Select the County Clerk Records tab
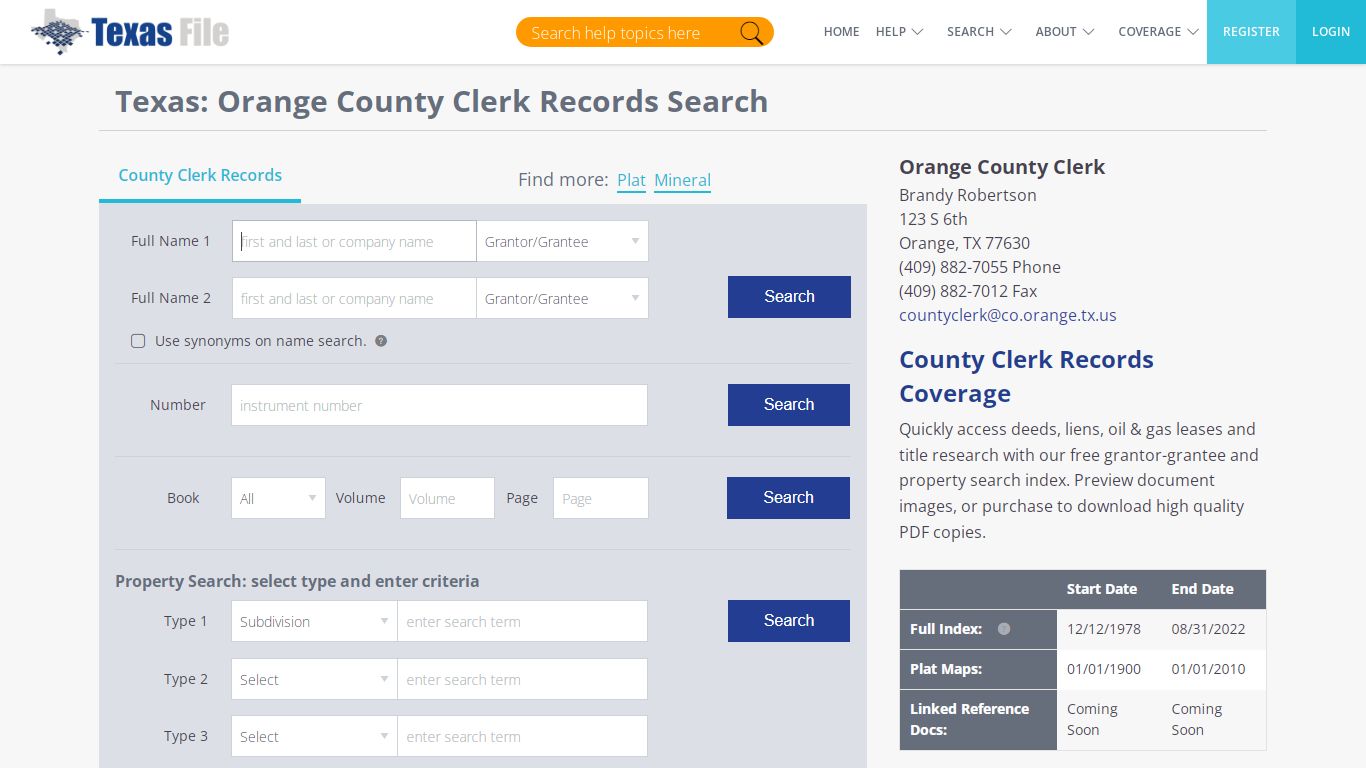1366x768 pixels. tap(200, 176)
